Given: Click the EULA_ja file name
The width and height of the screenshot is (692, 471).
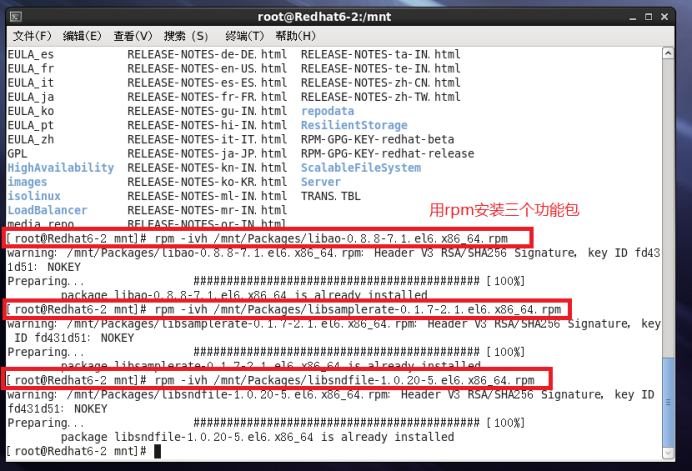Looking at the screenshot, I should tap(31, 97).
